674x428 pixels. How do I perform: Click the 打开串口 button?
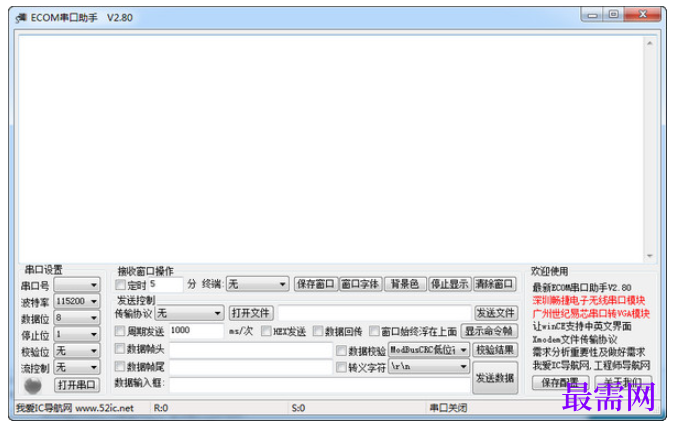[x=77, y=385]
